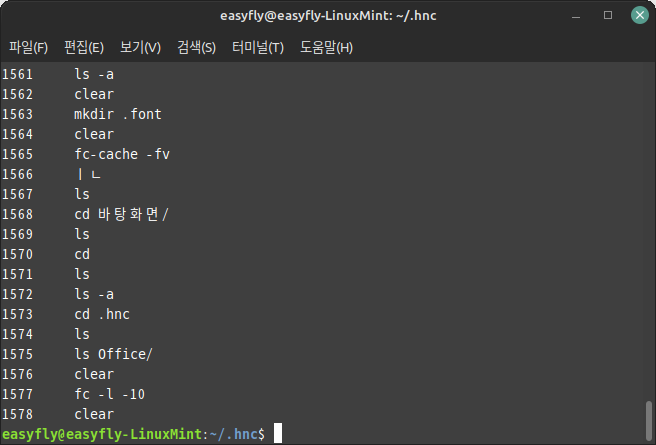This screenshot has width=656, height=445.
Task: Close the terminal window
Action: tap(640, 15)
